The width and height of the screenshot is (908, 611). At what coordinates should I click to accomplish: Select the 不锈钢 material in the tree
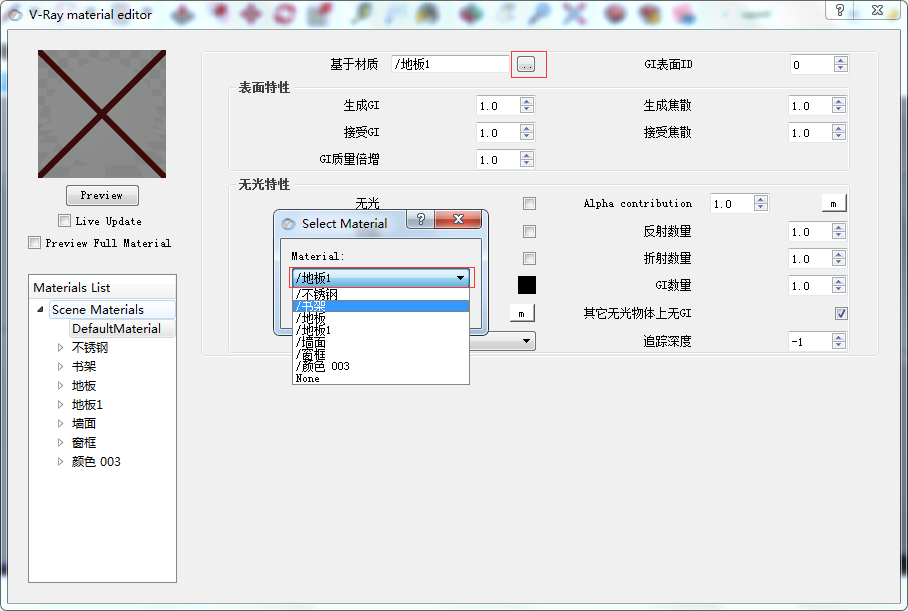tap(90, 347)
